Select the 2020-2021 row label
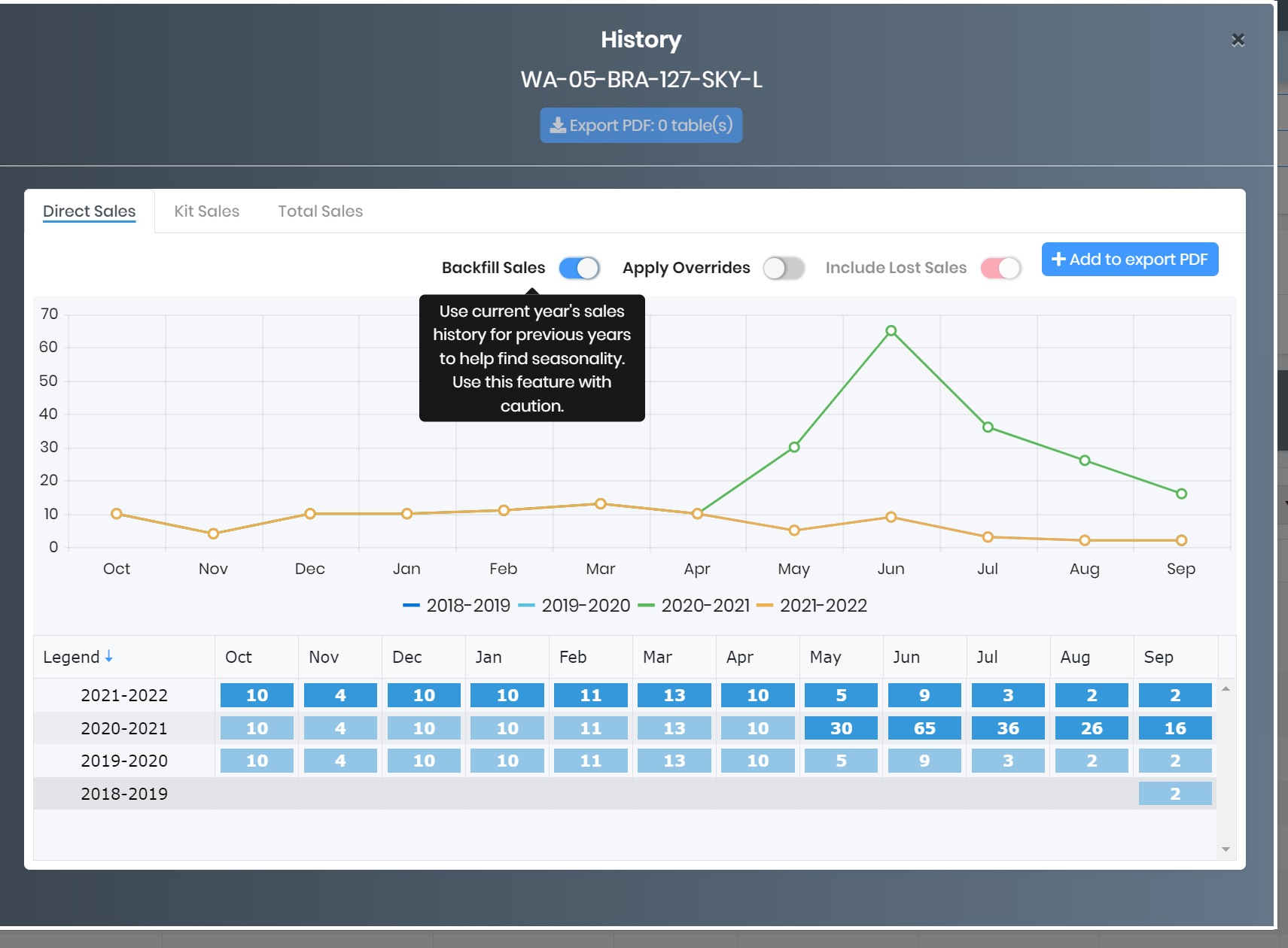 click(124, 728)
